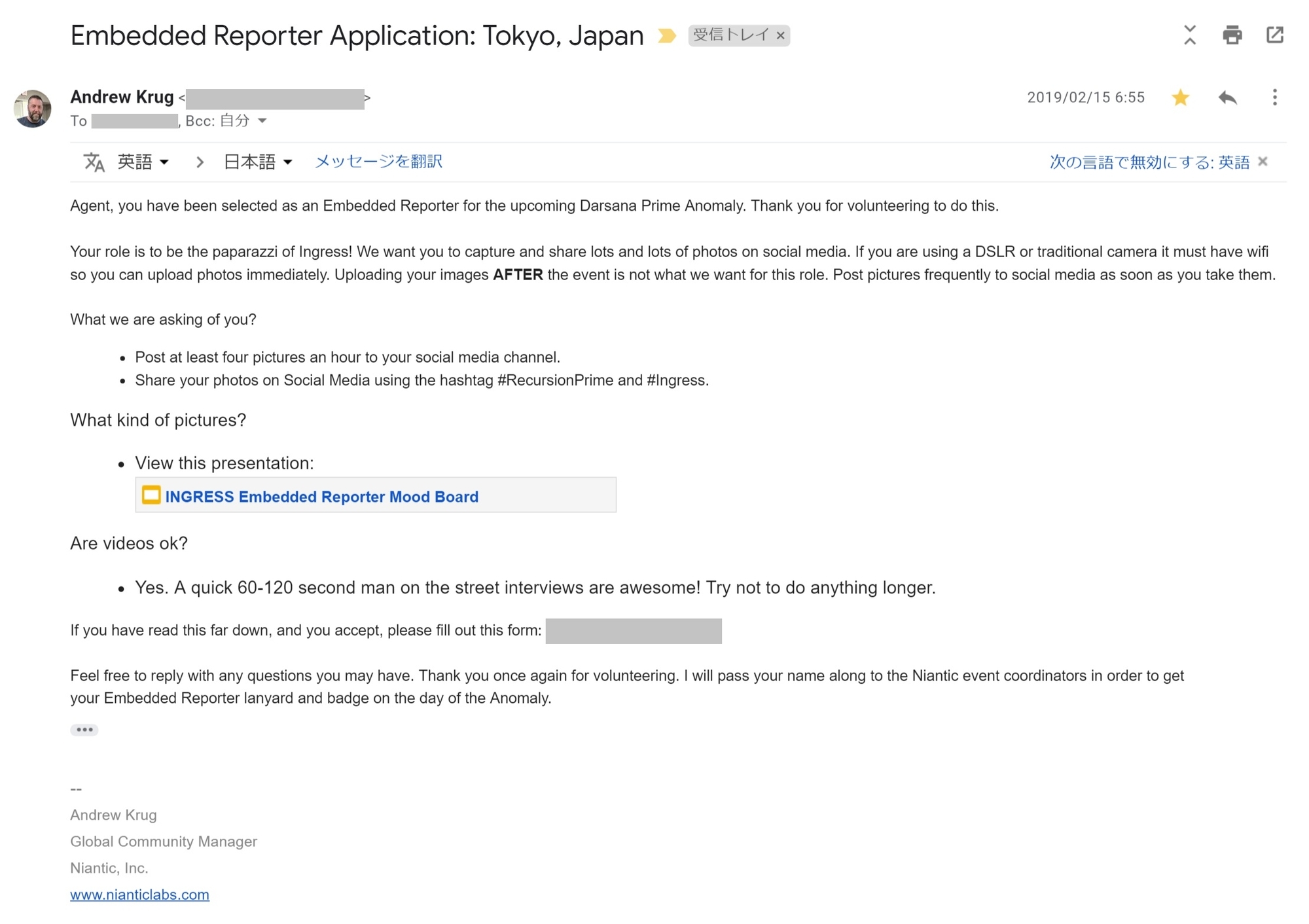Click the yellow importance marker
Viewport: 1309px width, 924px height.
pos(666,35)
